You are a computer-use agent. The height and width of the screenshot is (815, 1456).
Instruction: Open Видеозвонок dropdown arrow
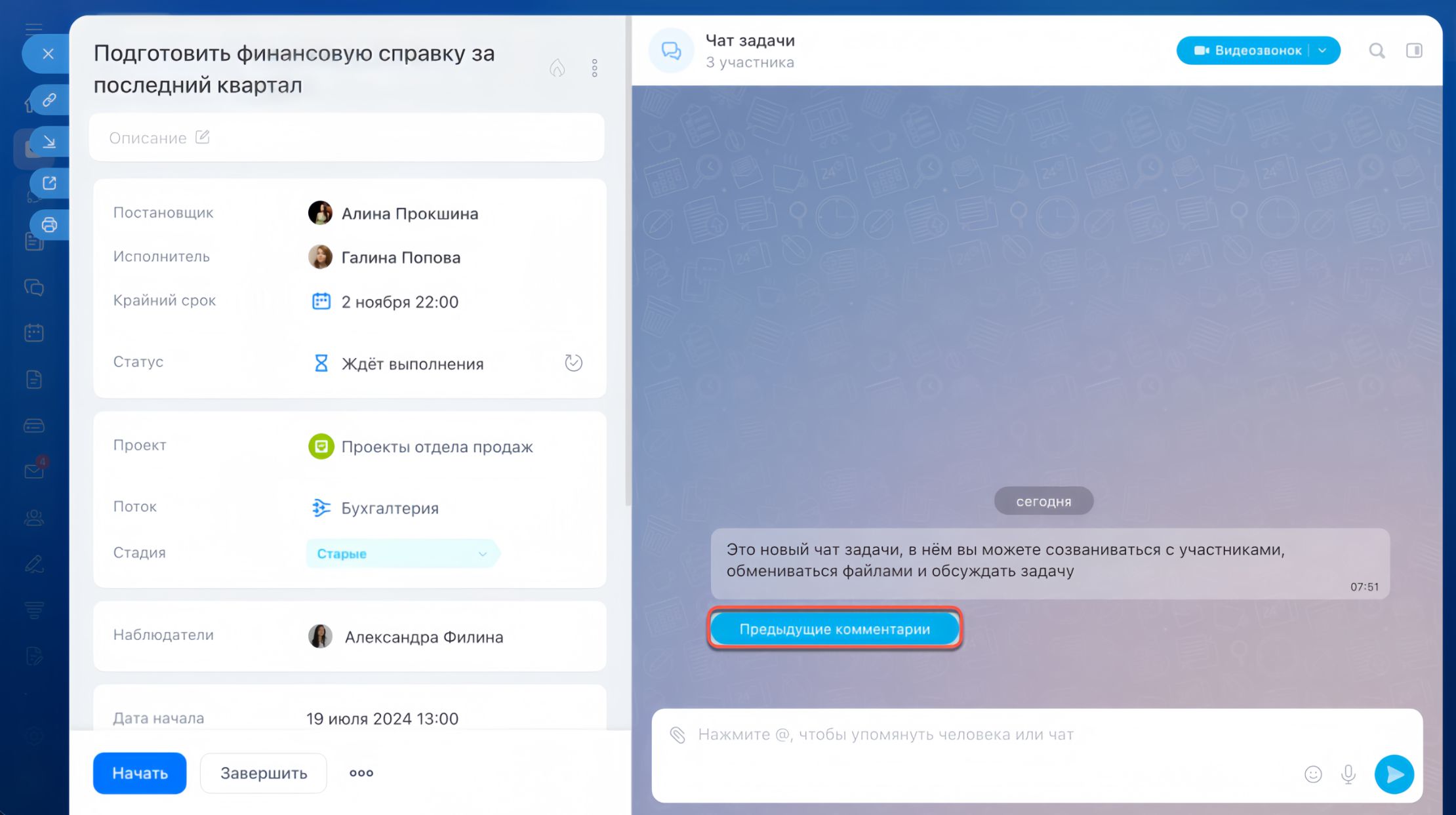pyautogui.click(x=1322, y=50)
